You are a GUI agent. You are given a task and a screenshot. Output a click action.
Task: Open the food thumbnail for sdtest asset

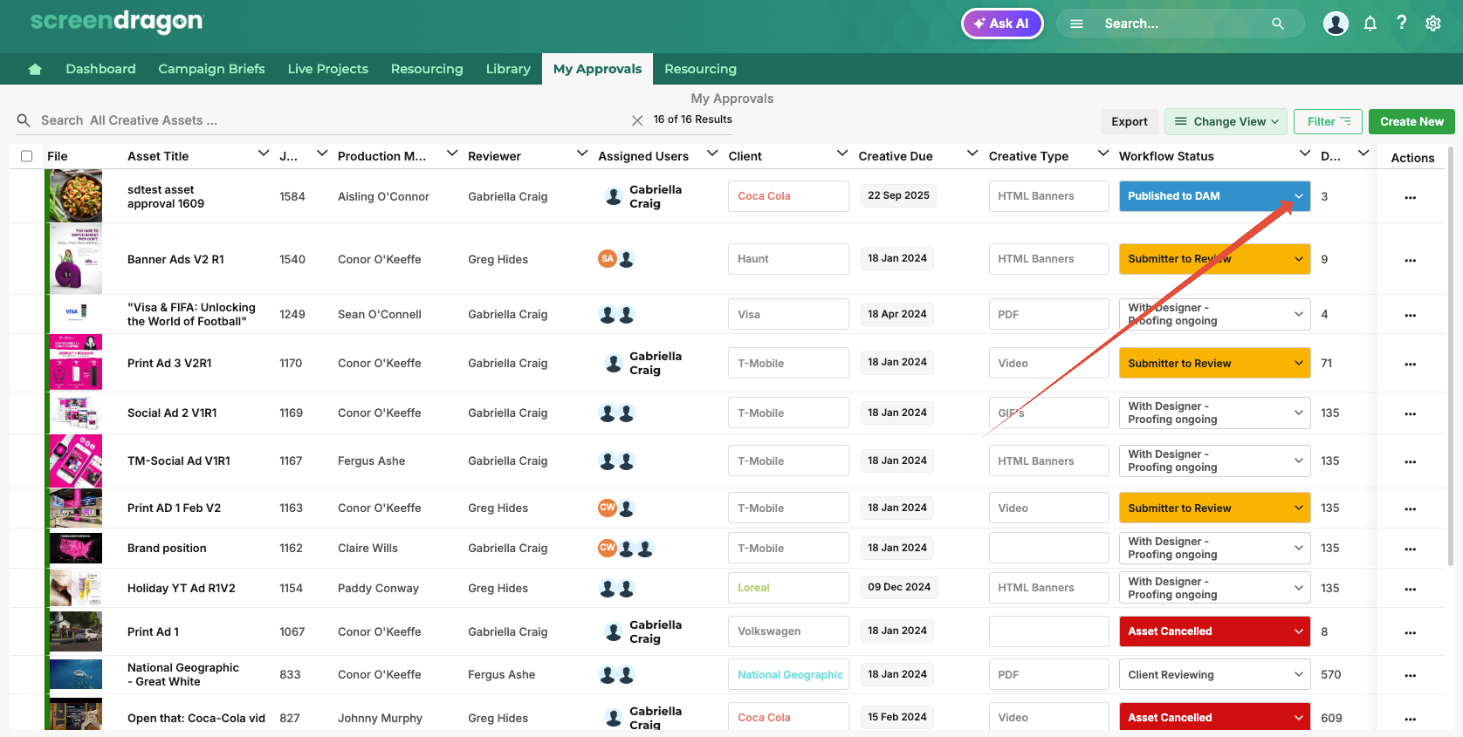pos(76,196)
